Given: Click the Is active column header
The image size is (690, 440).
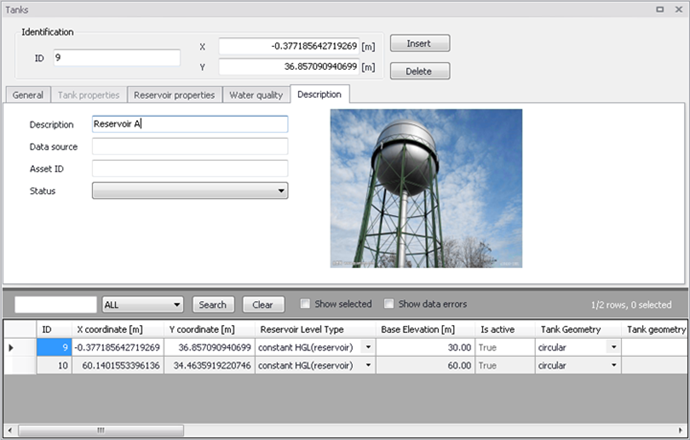Looking at the screenshot, I should tap(505, 330).
